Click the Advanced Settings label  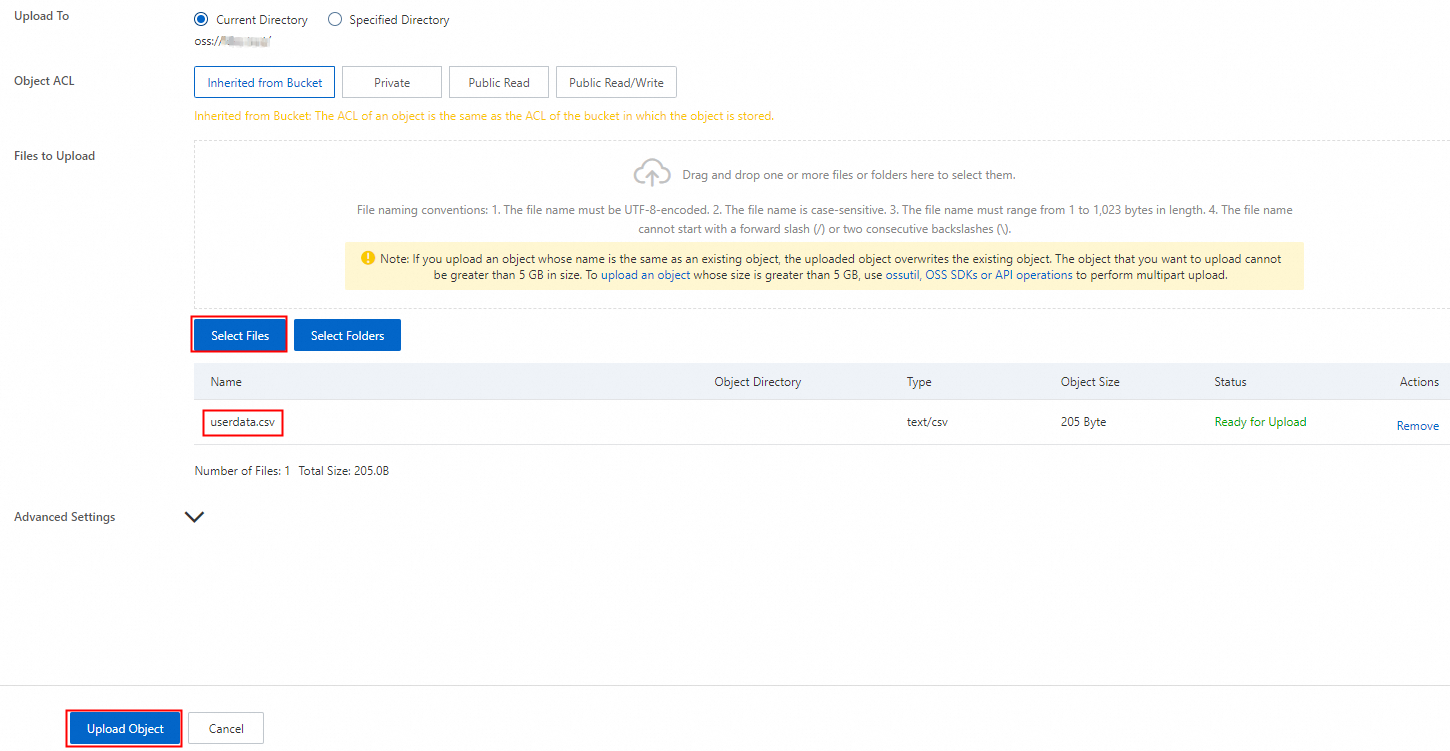coord(65,517)
